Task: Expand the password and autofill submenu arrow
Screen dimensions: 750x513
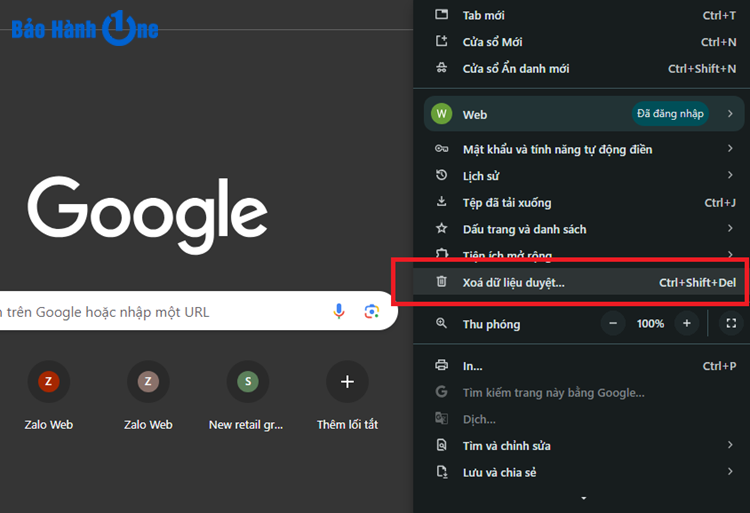Action: click(x=730, y=149)
